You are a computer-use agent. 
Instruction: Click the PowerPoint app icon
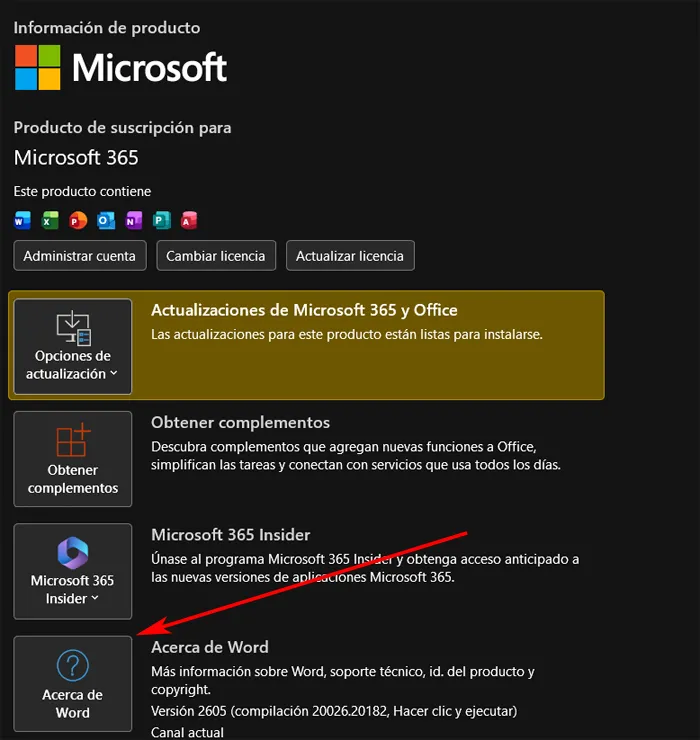point(78,220)
